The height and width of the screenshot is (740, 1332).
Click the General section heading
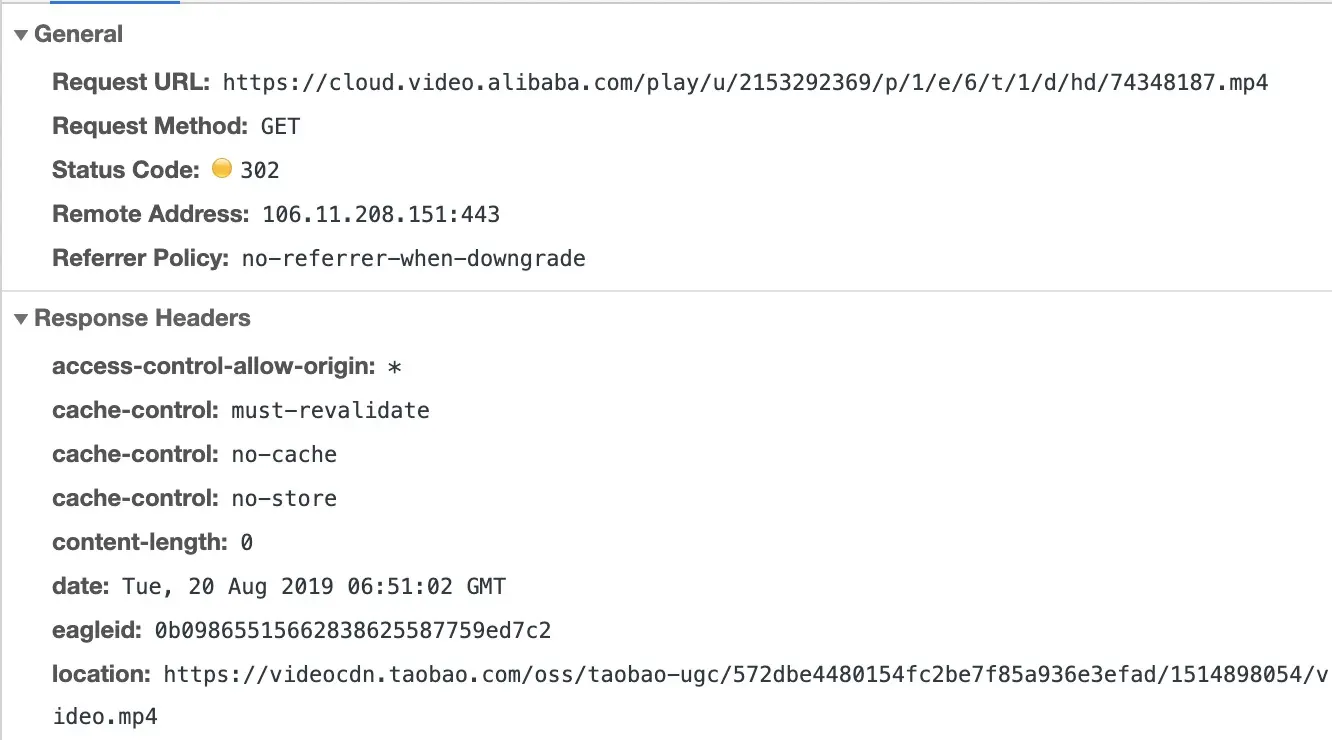78,34
